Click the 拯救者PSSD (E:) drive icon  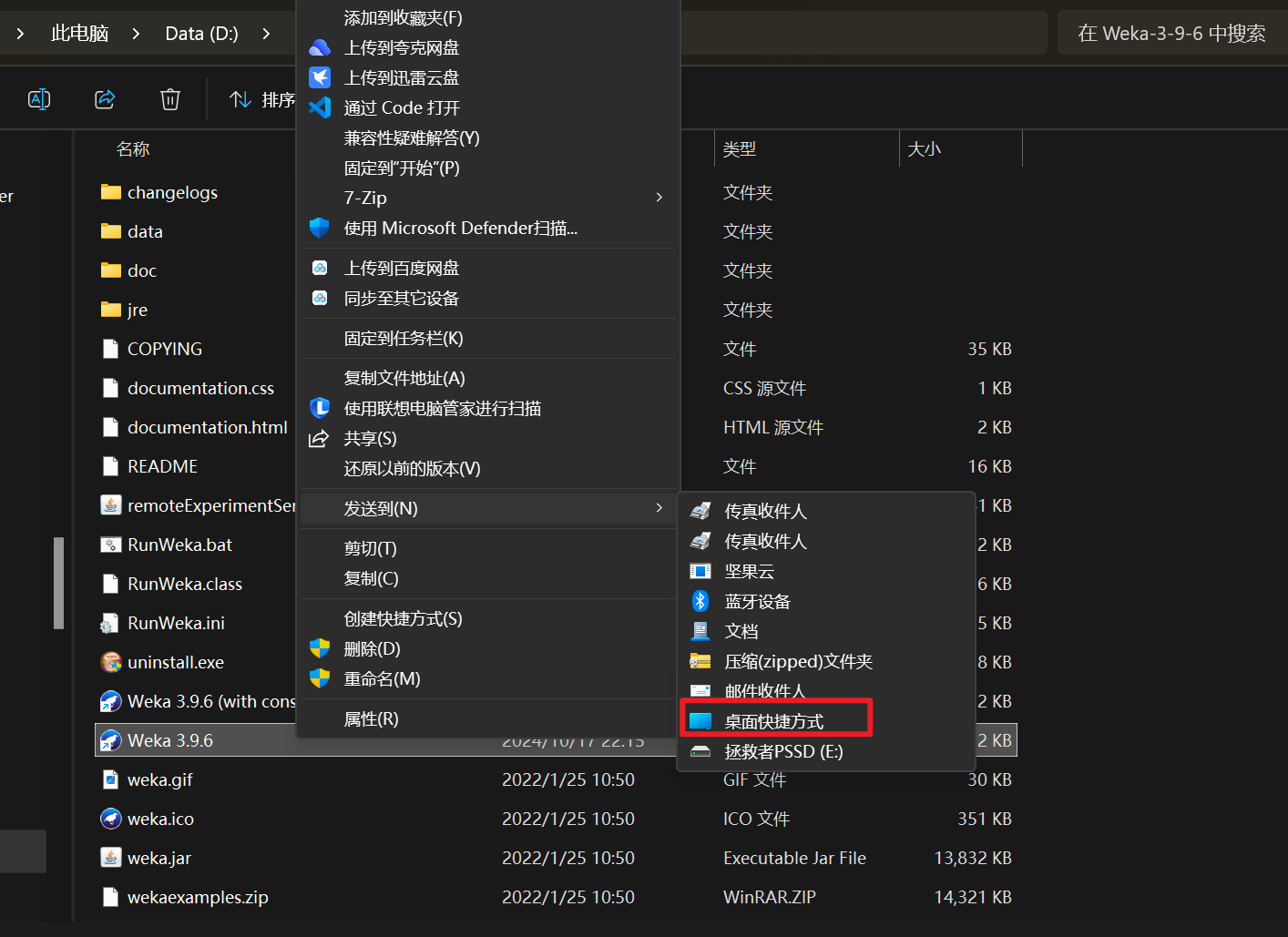(700, 751)
